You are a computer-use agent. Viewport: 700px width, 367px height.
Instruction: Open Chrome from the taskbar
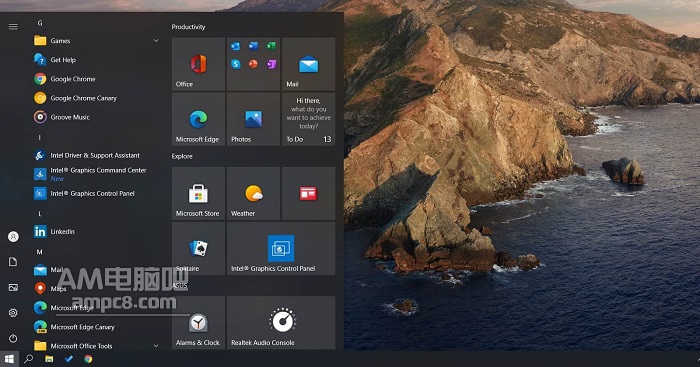coord(88,359)
